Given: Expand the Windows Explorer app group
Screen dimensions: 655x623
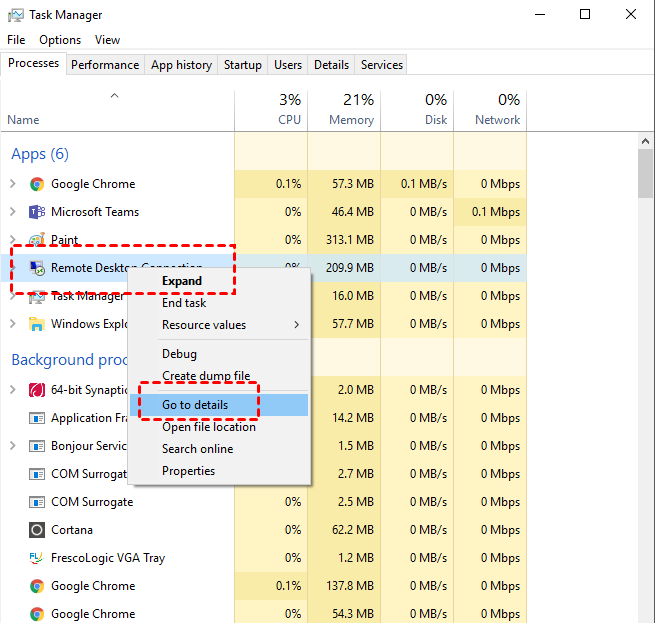Looking at the screenshot, I should pyautogui.click(x=13, y=324).
